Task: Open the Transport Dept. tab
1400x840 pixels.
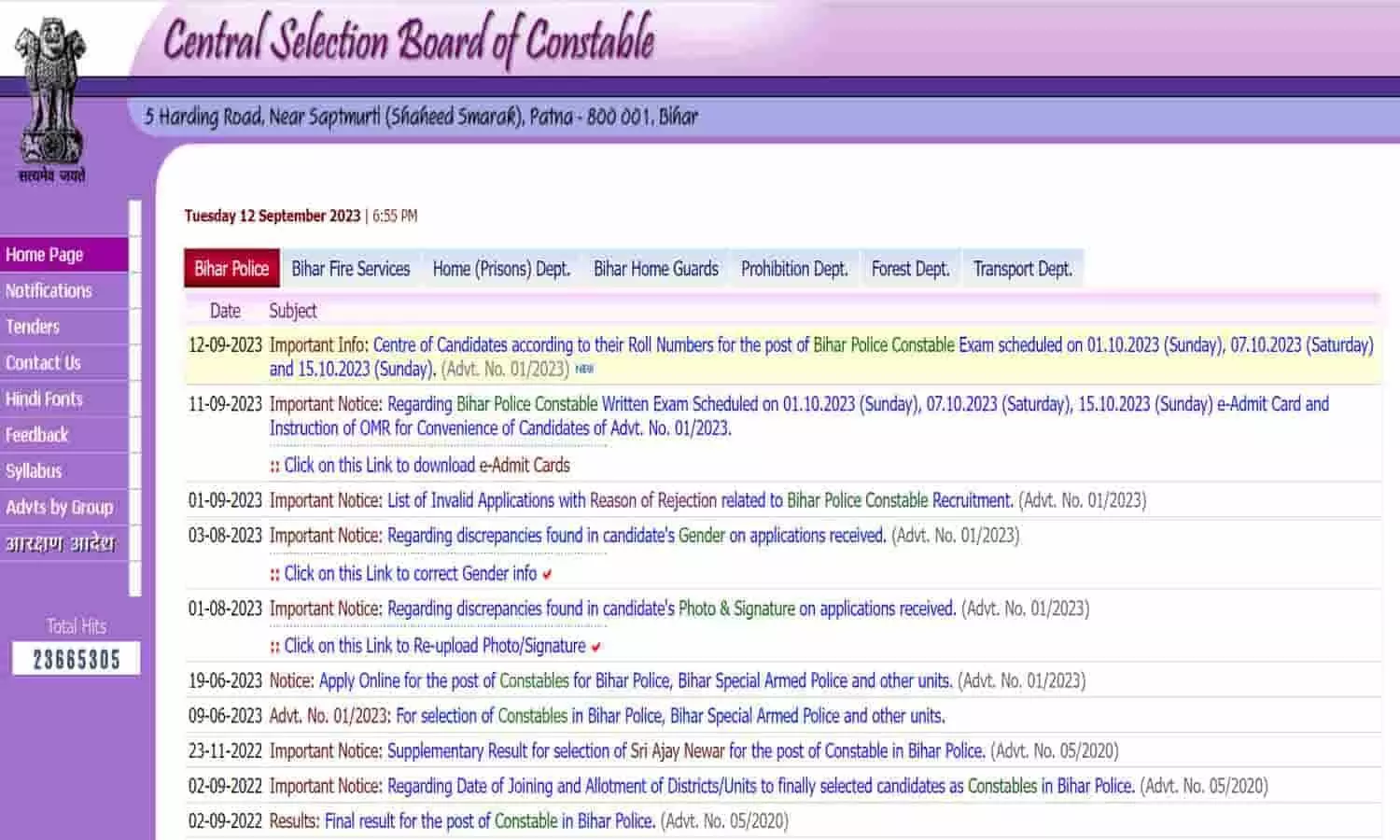Action: 1023,269
